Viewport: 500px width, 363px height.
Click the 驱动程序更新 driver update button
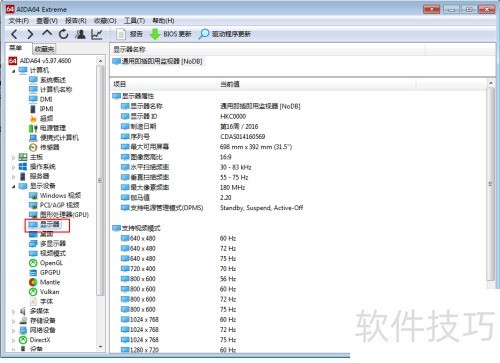[x=225, y=34]
